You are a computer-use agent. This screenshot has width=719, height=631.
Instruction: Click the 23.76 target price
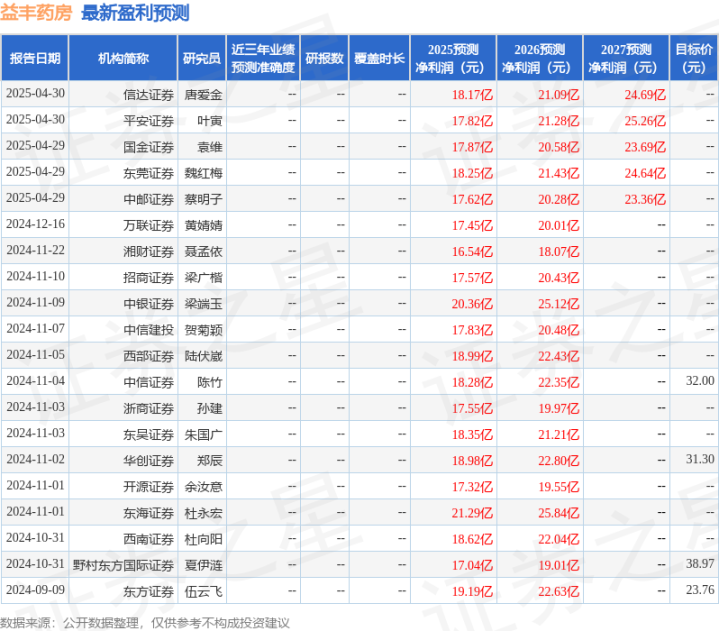click(700, 590)
